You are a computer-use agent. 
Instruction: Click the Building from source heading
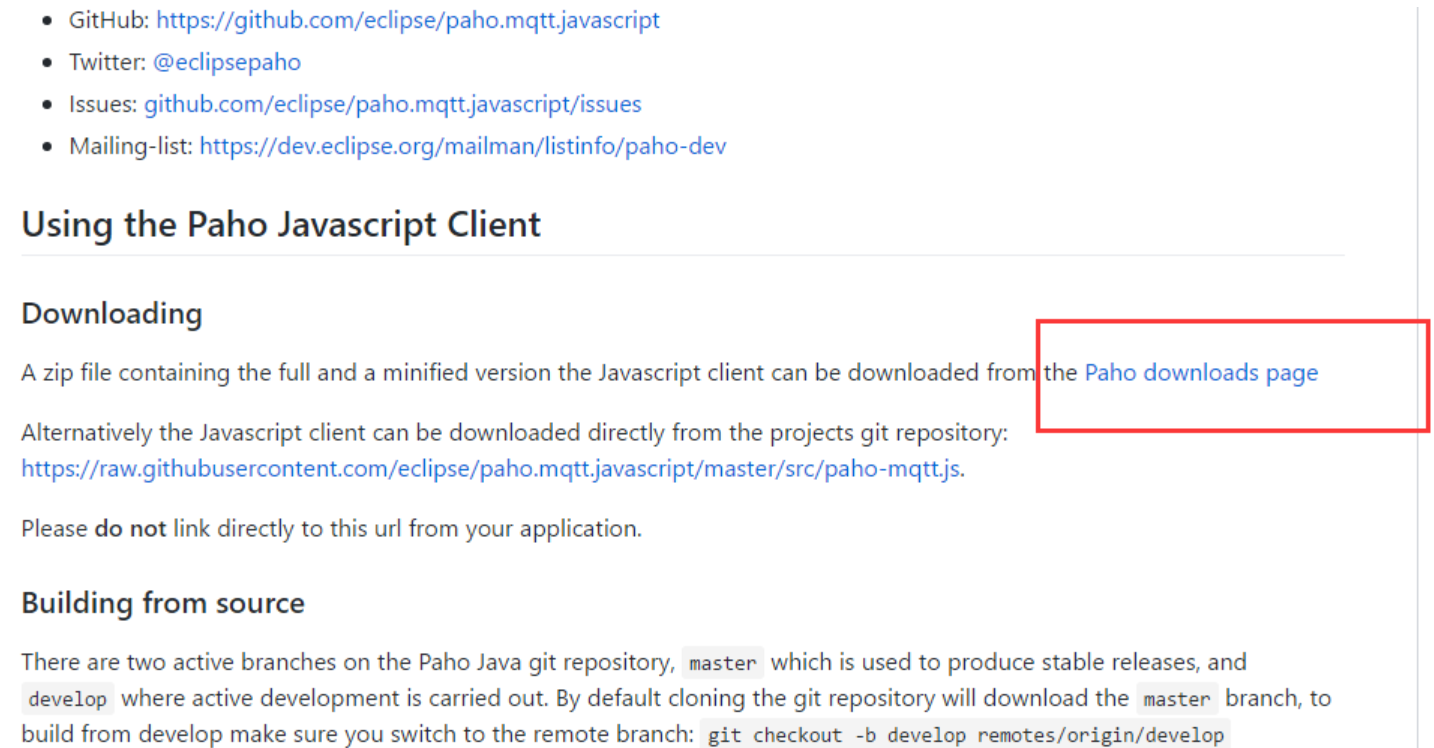pyautogui.click(x=163, y=603)
